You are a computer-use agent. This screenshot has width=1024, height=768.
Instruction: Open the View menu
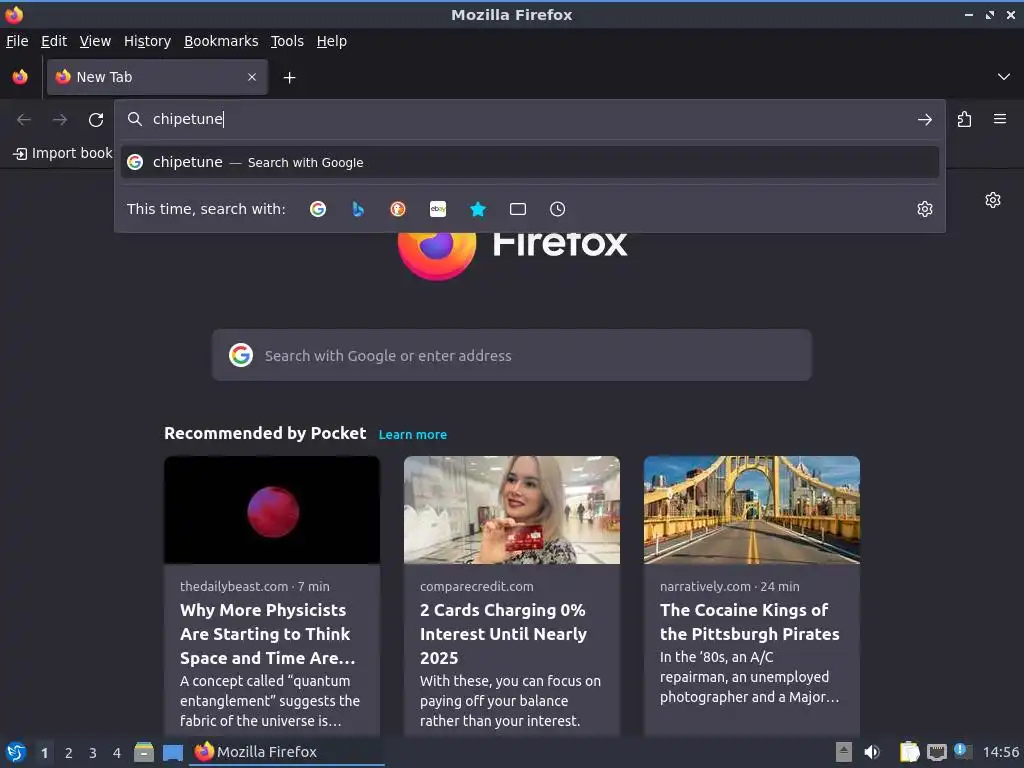click(95, 41)
